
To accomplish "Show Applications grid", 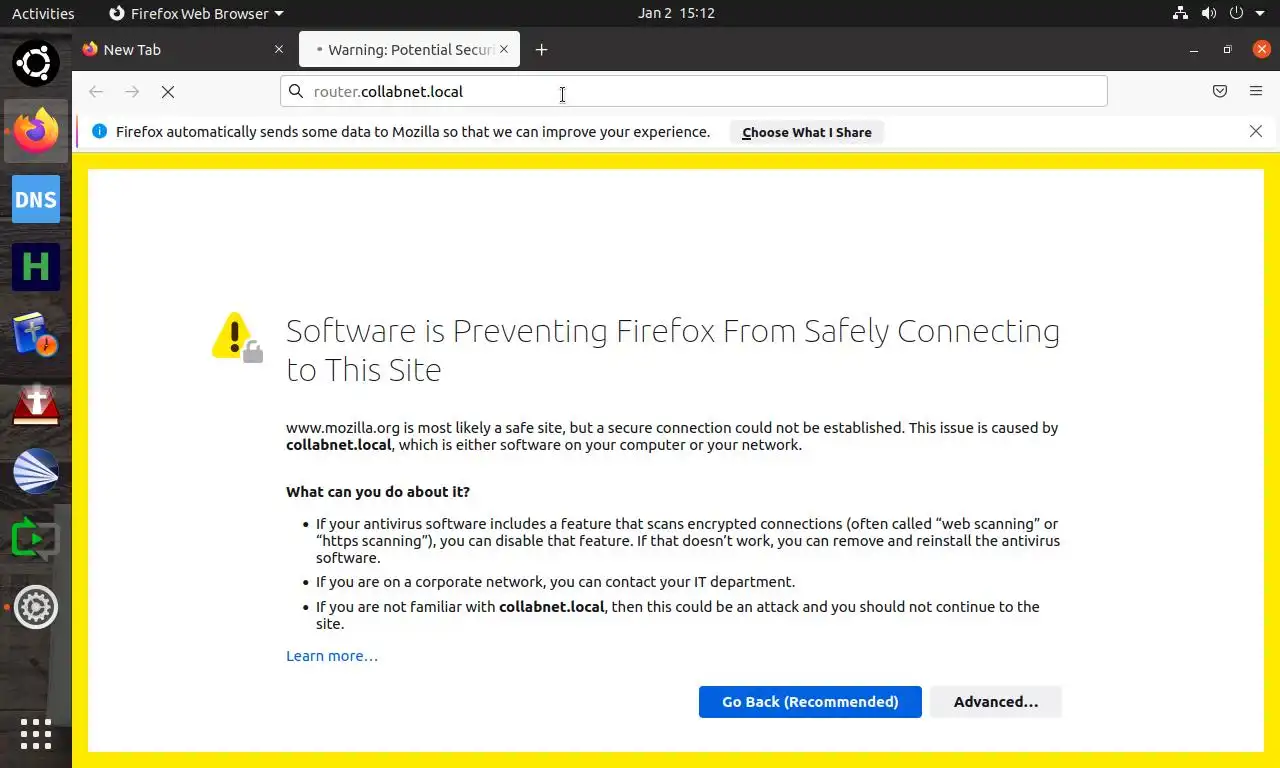I will 36,734.
